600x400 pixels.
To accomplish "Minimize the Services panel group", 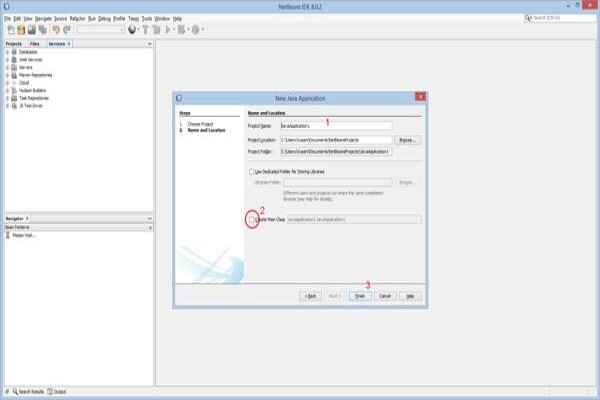I will click(x=150, y=44).
